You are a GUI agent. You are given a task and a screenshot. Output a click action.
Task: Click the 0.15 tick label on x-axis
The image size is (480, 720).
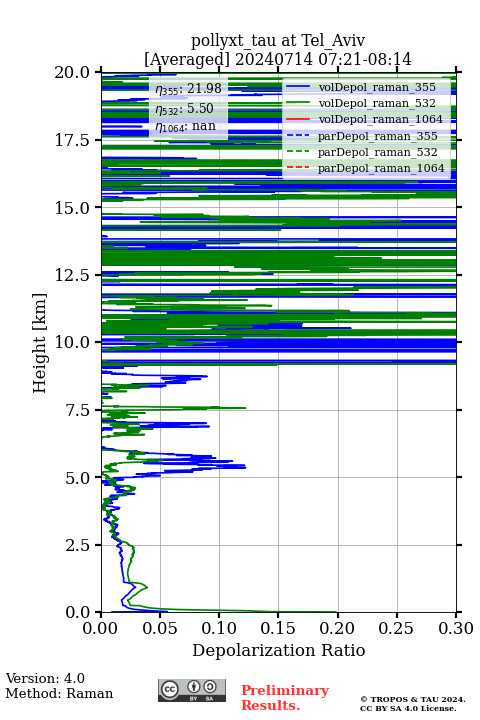coord(278,628)
